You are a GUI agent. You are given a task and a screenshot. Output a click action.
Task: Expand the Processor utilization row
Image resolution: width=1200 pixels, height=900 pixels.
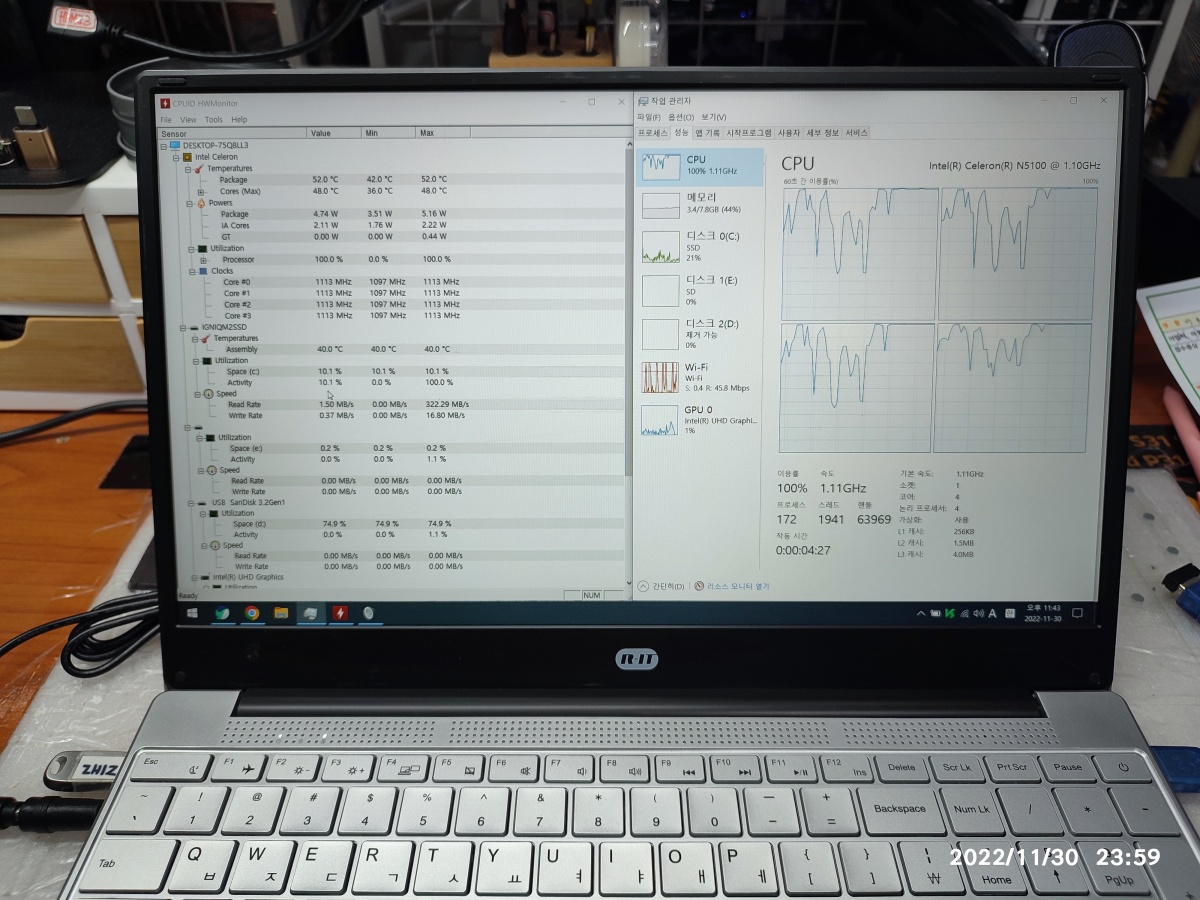pyautogui.click(x=203, y=259)
